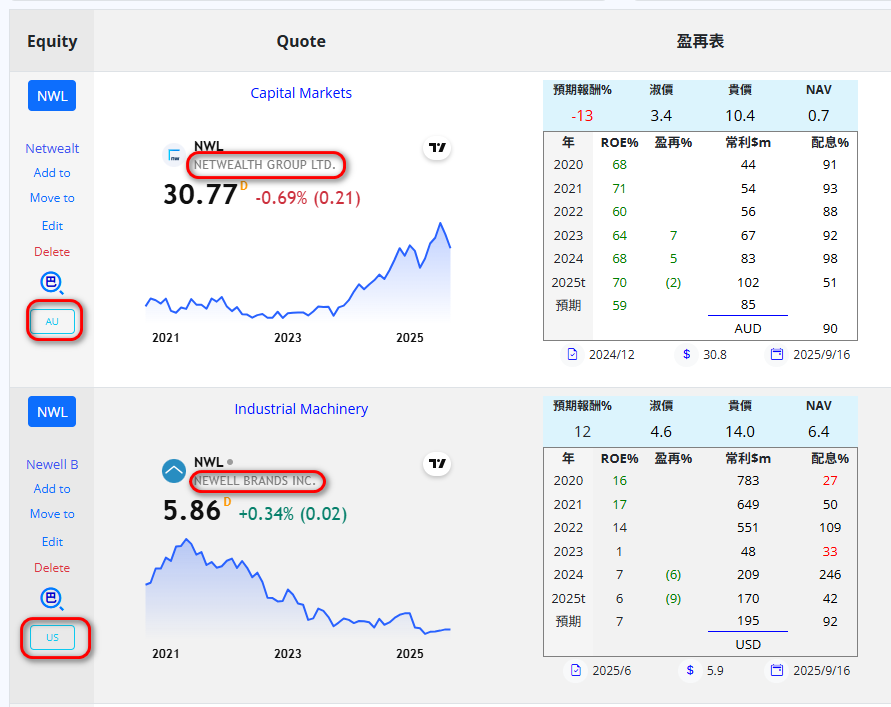Open TradingView logo on Newell Brands chart

(x=437, y=464)
